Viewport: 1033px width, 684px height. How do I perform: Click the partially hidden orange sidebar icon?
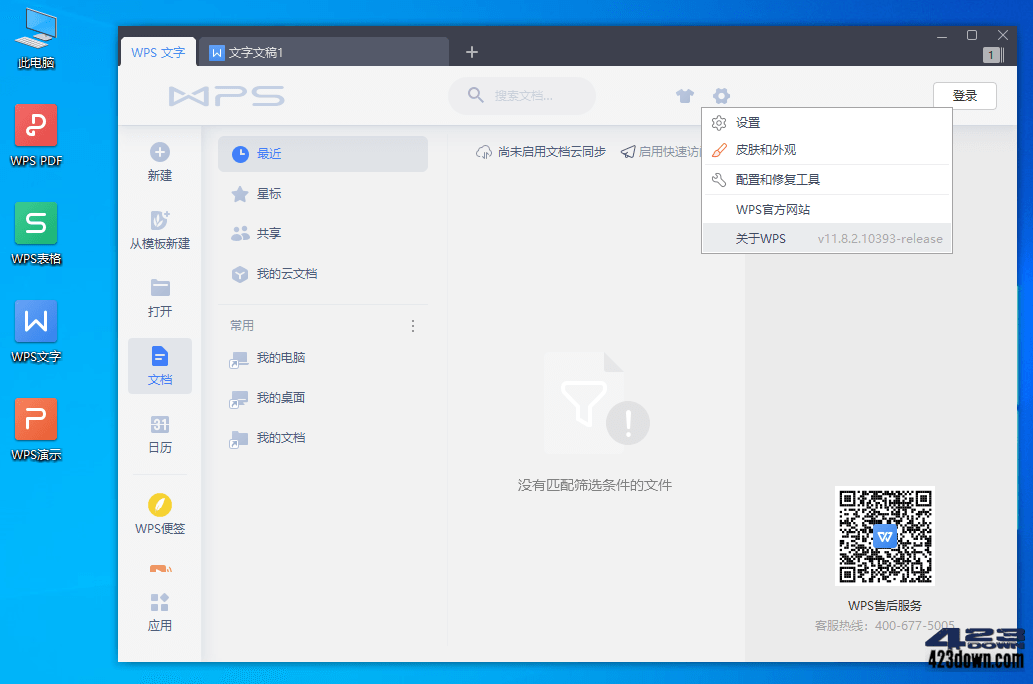tap(160, 568)
